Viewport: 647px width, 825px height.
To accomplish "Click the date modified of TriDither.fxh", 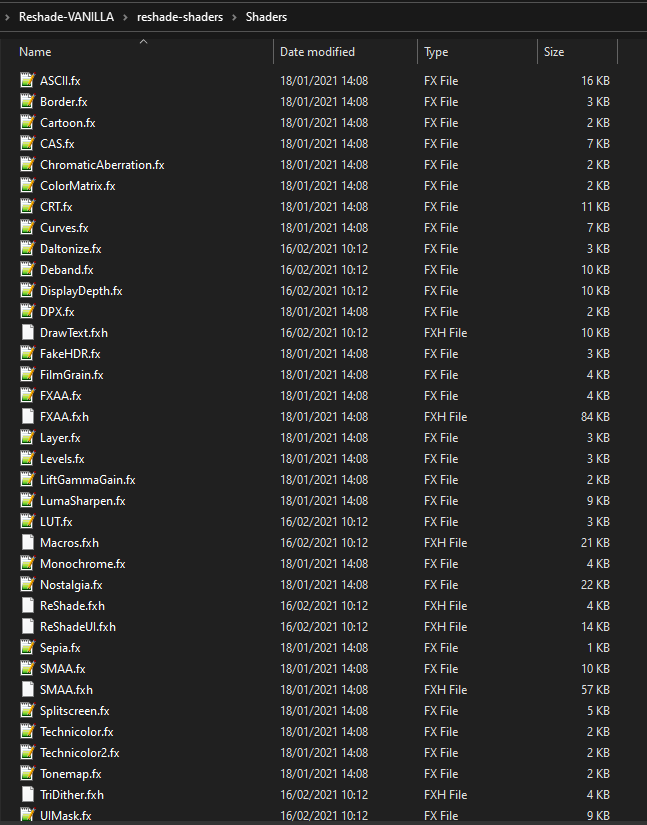I will coord(324,795).
